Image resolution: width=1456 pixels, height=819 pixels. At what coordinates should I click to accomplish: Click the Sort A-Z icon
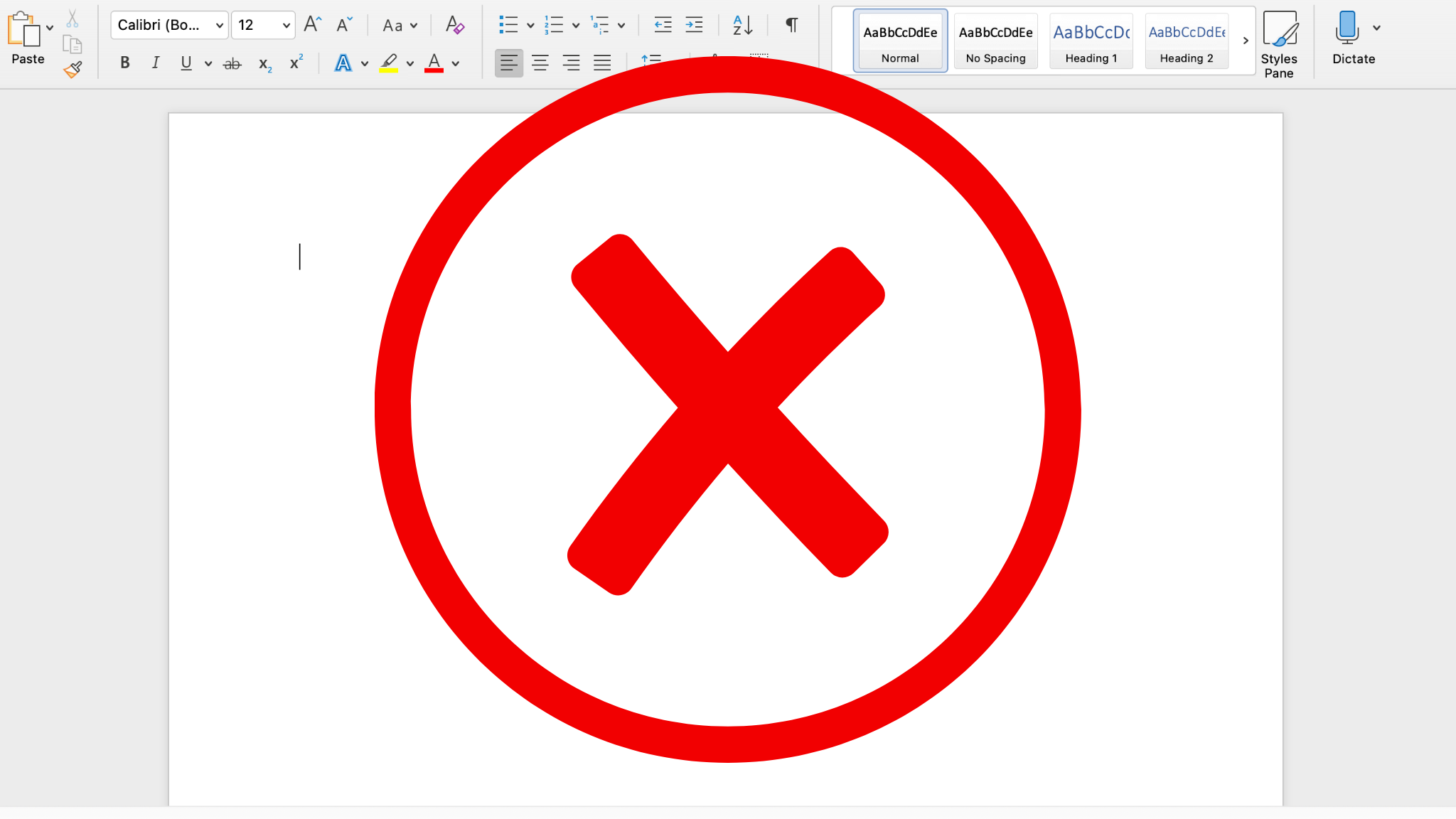(x=742, y=26)
